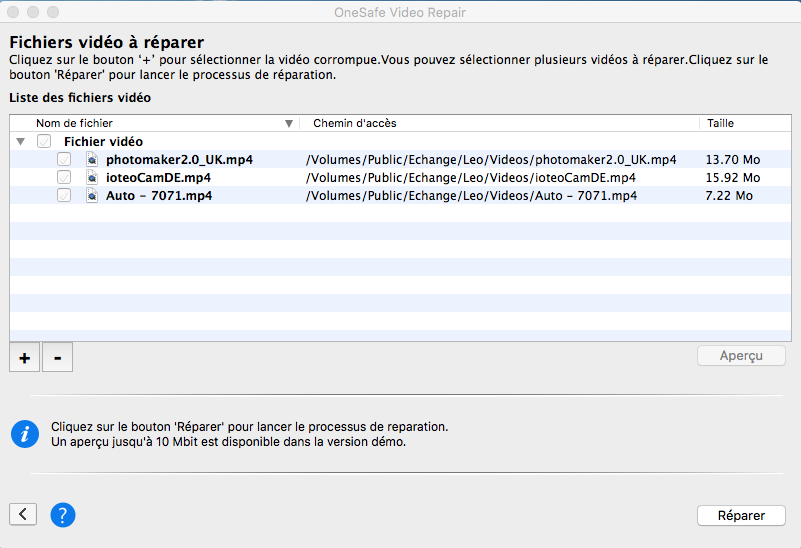The image size is (801, 548).
Task: Sort by the Chemin d'accès column header
Action: pyautogui.click(x=355, y=123)
